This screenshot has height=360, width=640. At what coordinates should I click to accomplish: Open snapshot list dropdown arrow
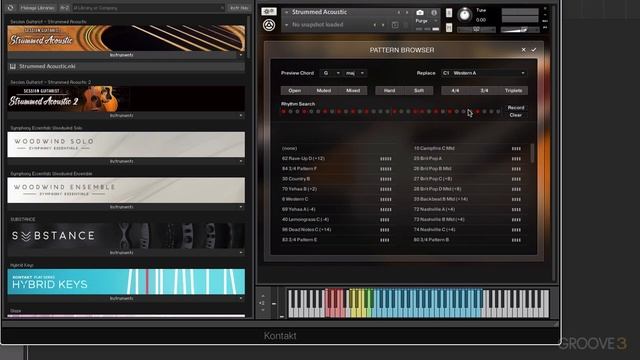pyautogui.click(x=287, y=25)
